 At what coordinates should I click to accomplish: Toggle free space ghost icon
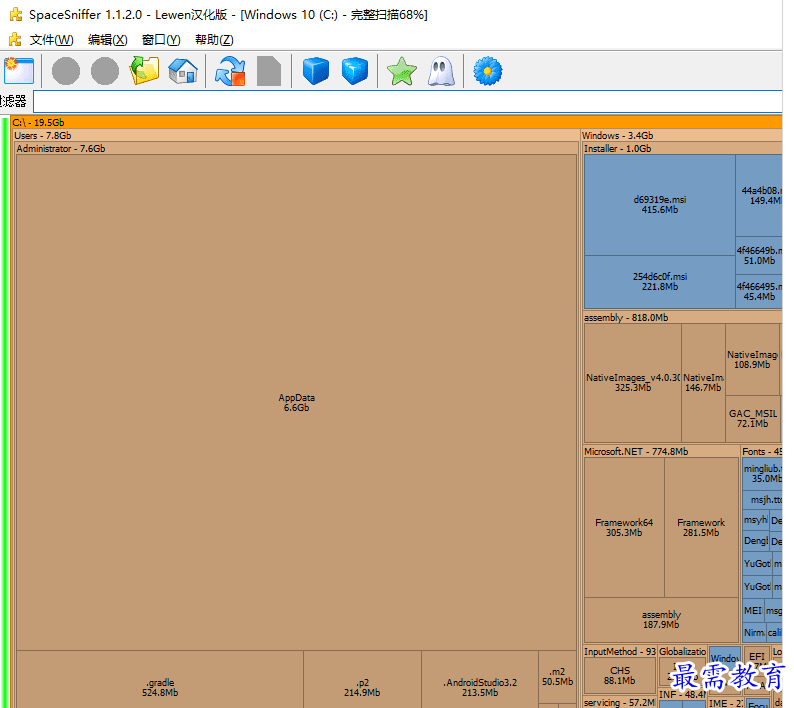tap(441, 71)
